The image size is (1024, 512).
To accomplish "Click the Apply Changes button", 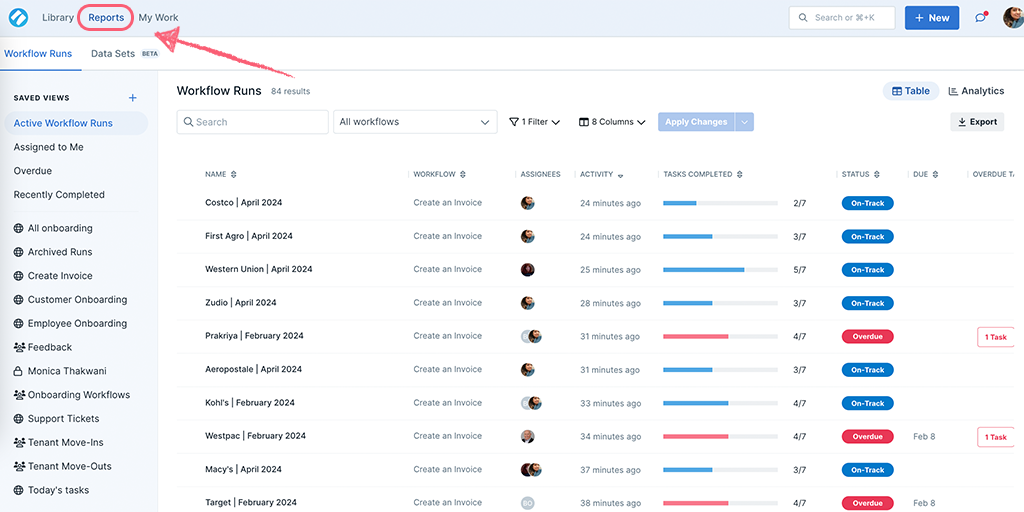I will (696, 122).
